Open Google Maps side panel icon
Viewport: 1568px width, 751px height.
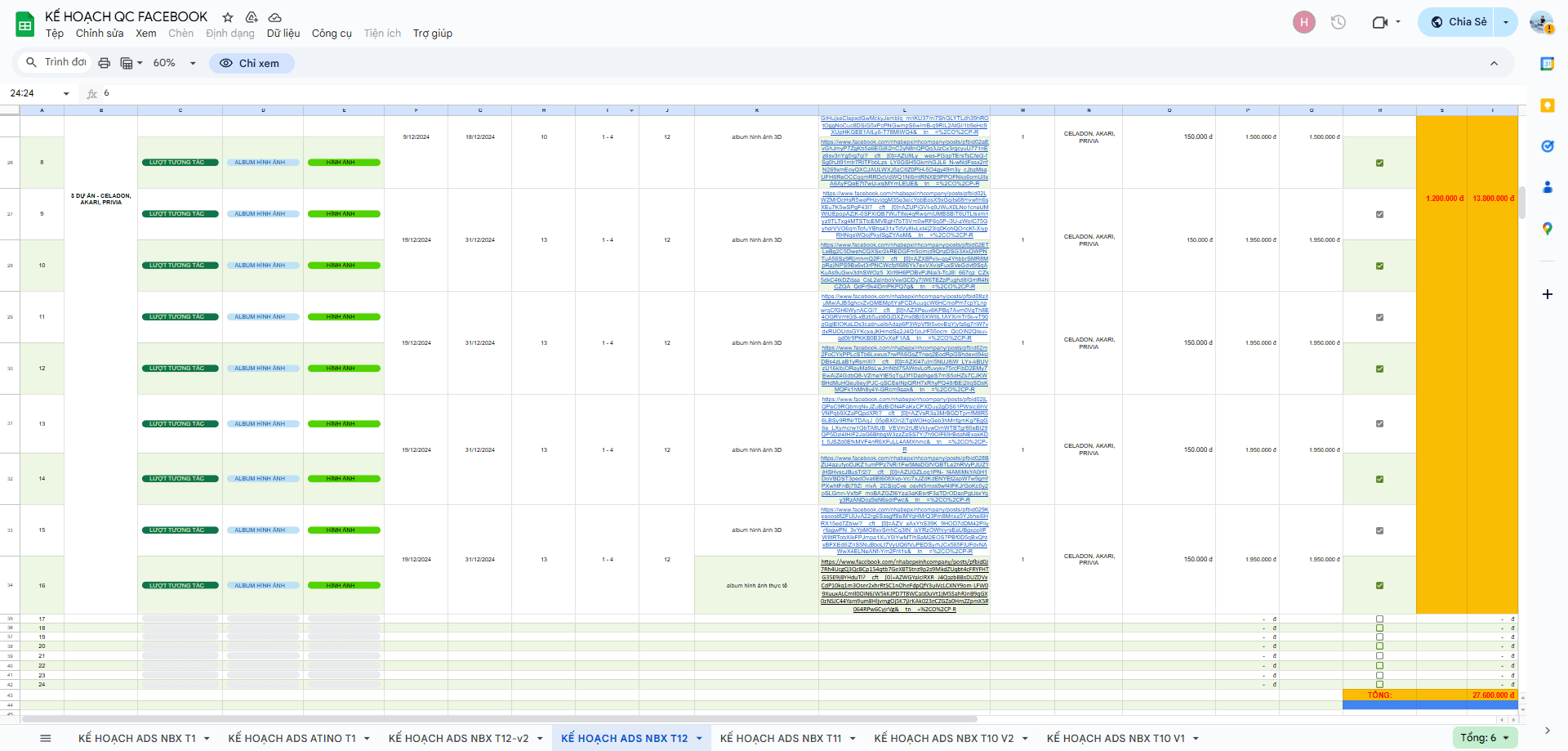pos(1547,229)
